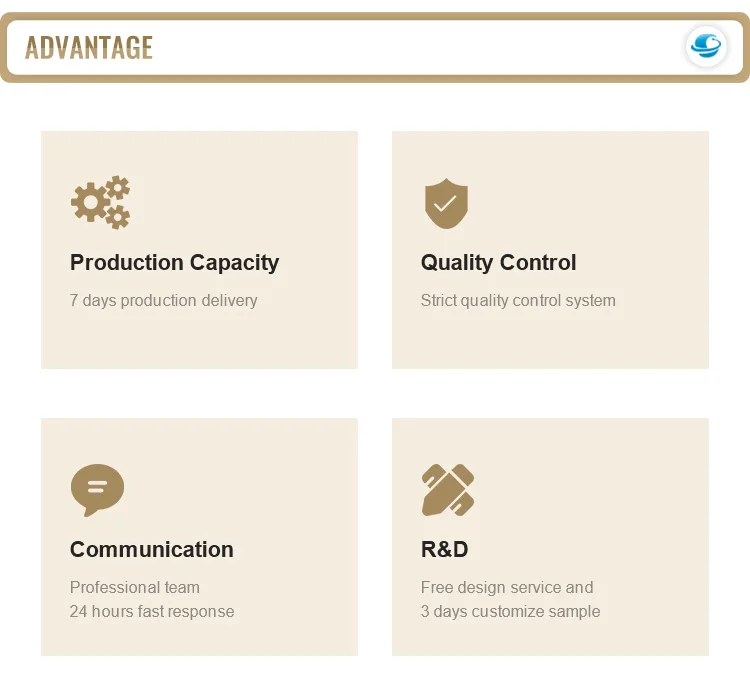Click empty area right of R&D icon
Image resolution: width=750 pixels, height=681 pixels.
600,490
